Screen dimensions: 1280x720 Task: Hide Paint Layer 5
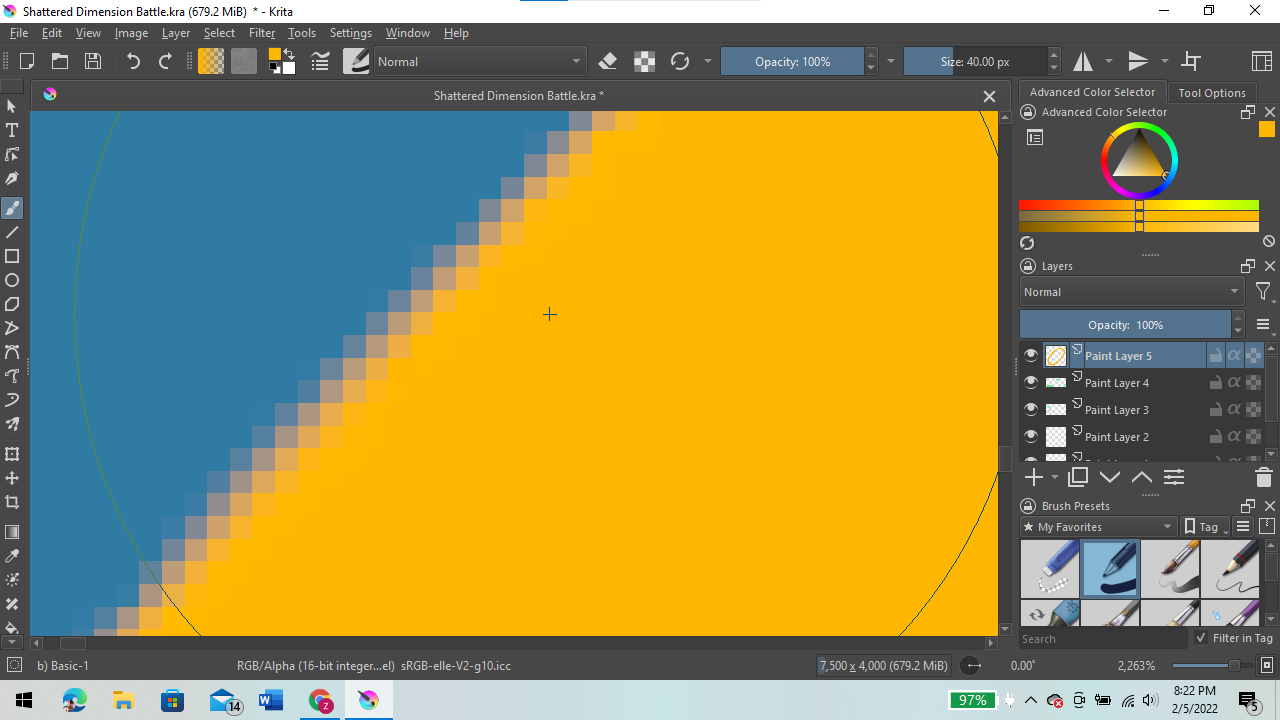click(x=1031, y=355)
